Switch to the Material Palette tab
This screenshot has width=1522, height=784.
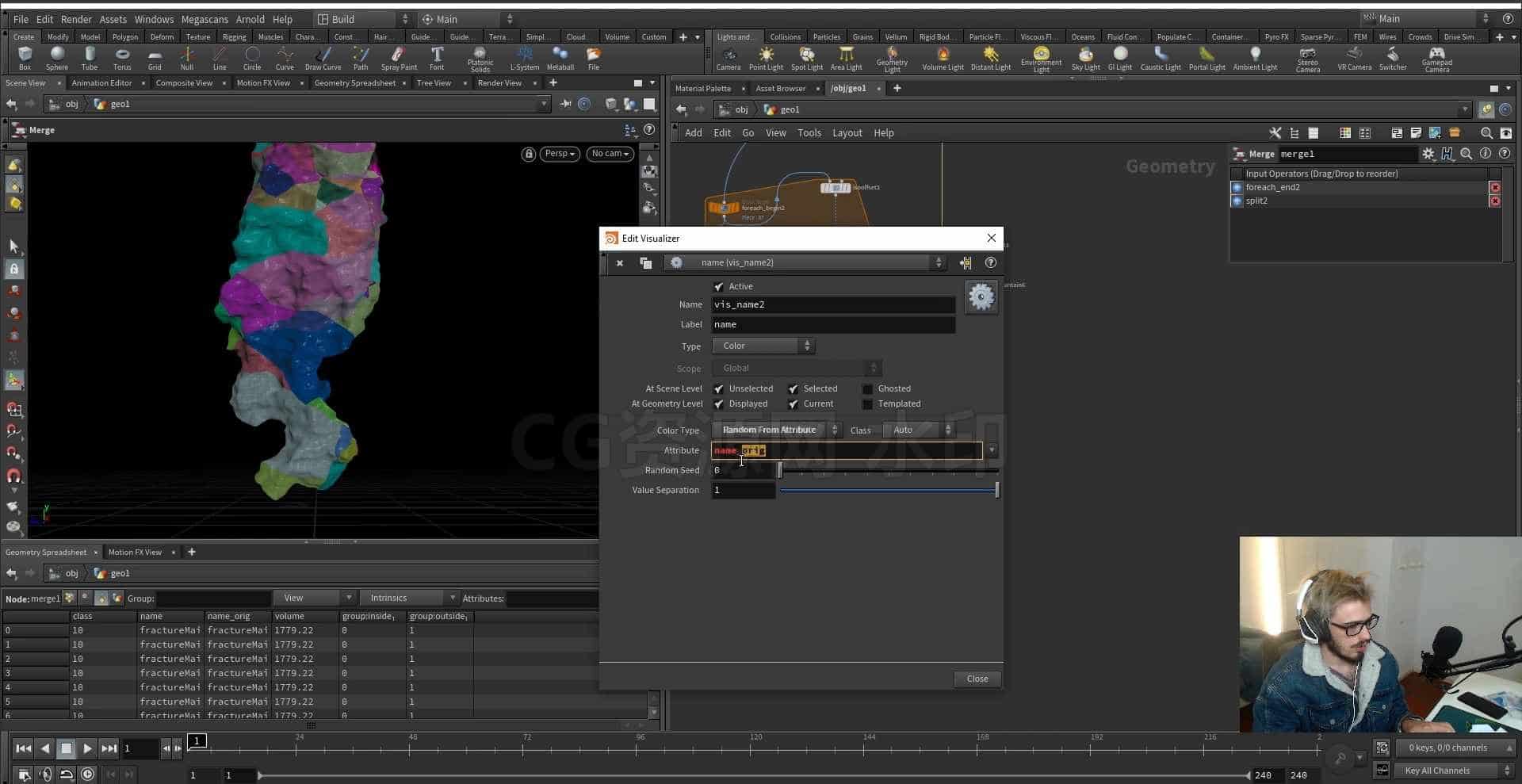click(702, 89)
